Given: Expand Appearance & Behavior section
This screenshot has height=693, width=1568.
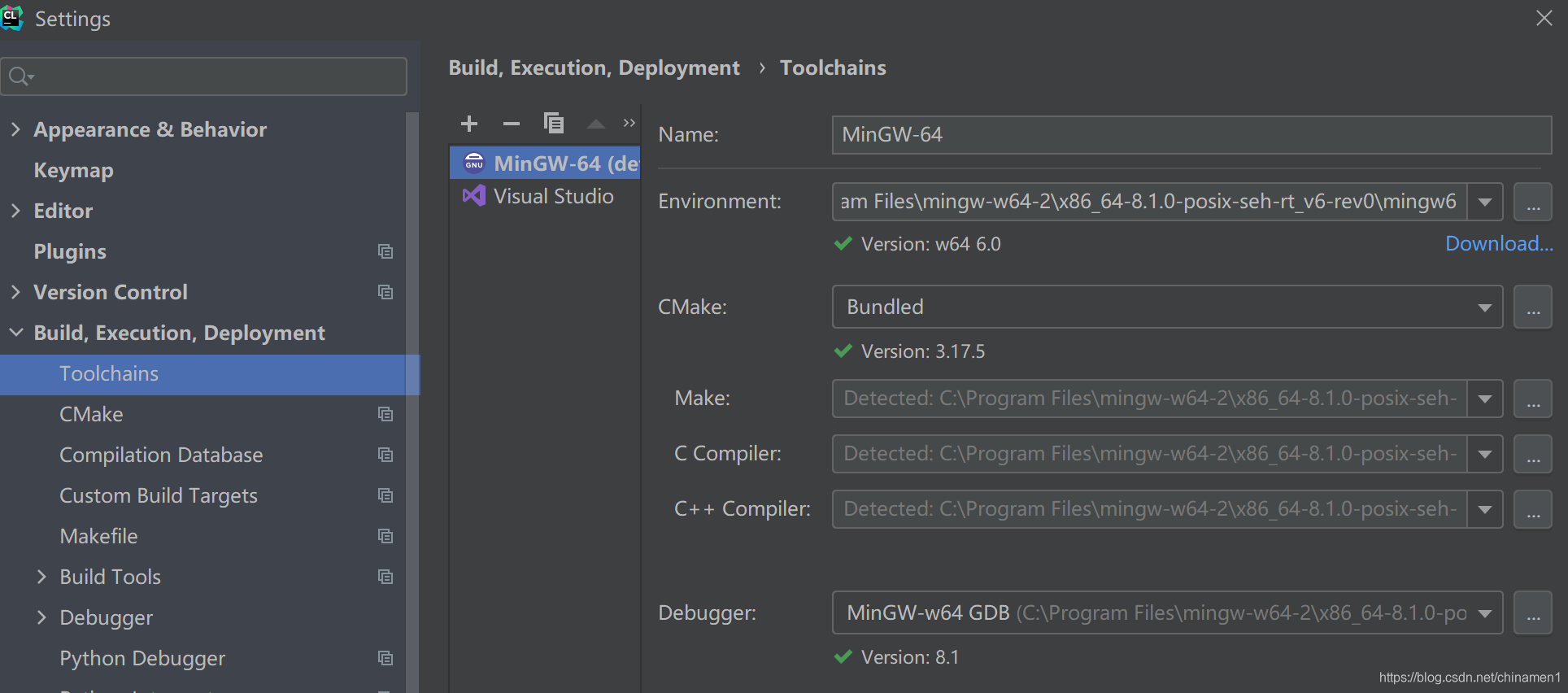Looking at the screenshot, I should 15,129.
